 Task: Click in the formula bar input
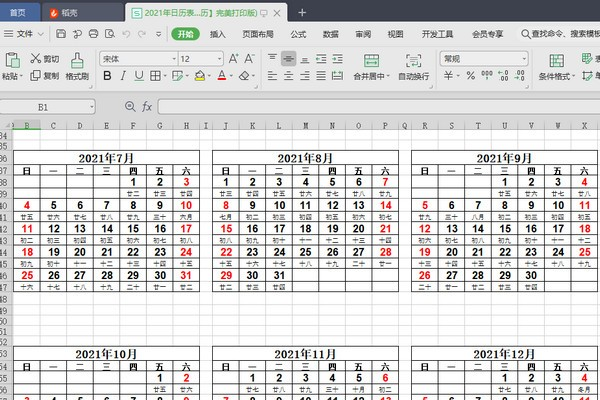(x=379, y=107)
